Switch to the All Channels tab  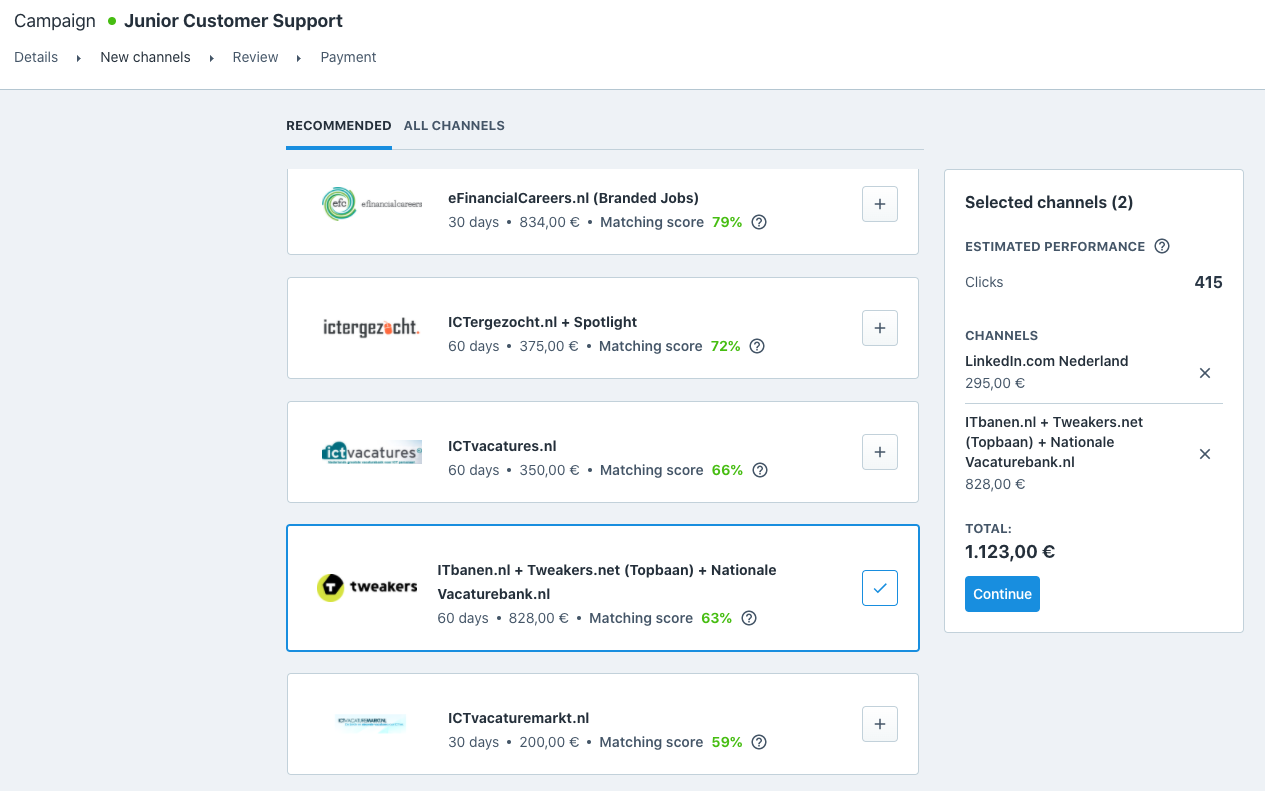(x=454, y=126)
